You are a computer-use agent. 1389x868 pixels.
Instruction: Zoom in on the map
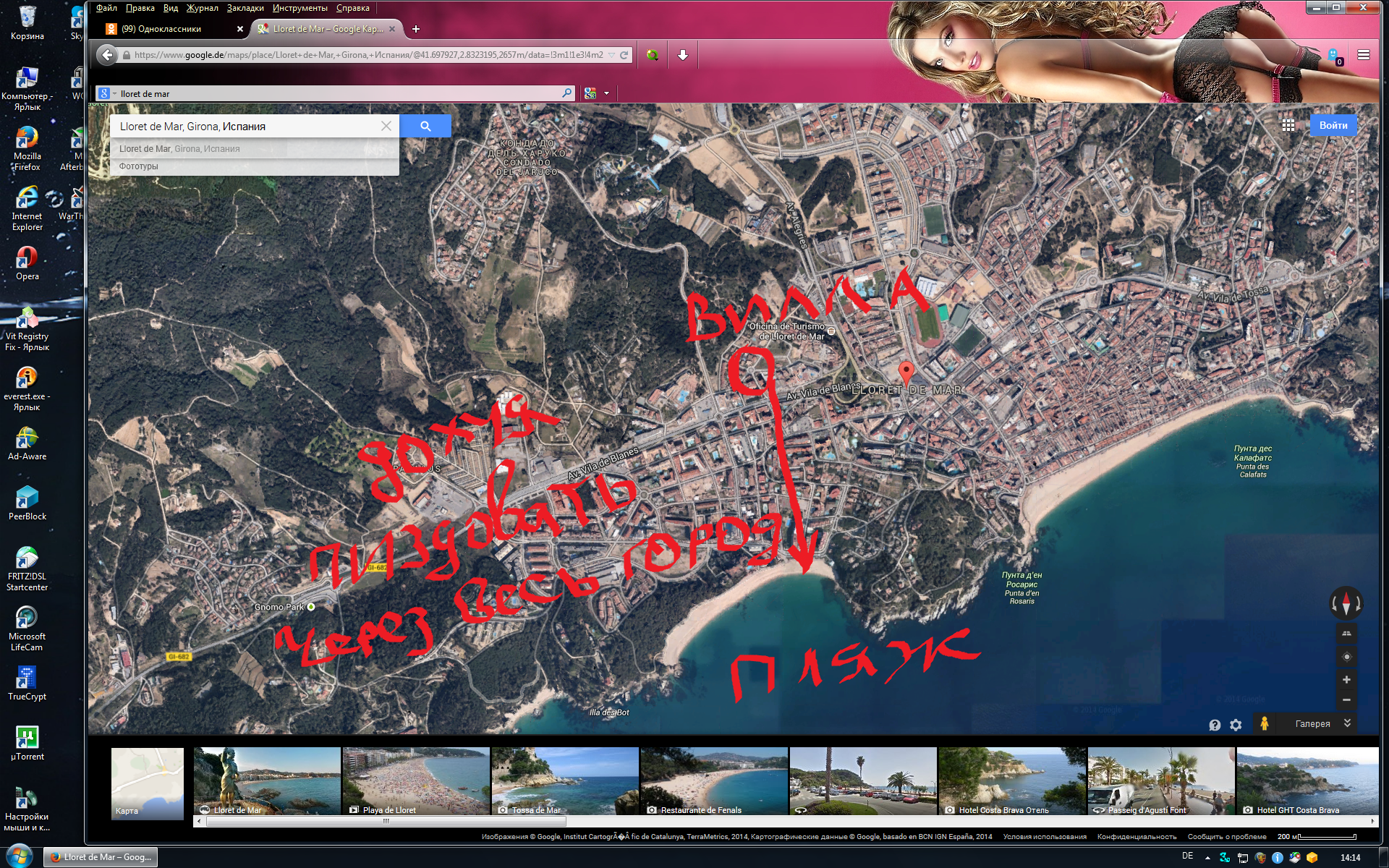coord(1346,680)
